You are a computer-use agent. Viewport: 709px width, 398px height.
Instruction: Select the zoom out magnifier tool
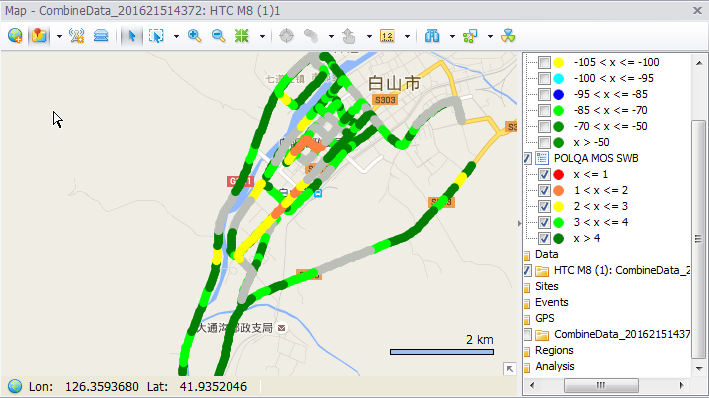point(218,36)
